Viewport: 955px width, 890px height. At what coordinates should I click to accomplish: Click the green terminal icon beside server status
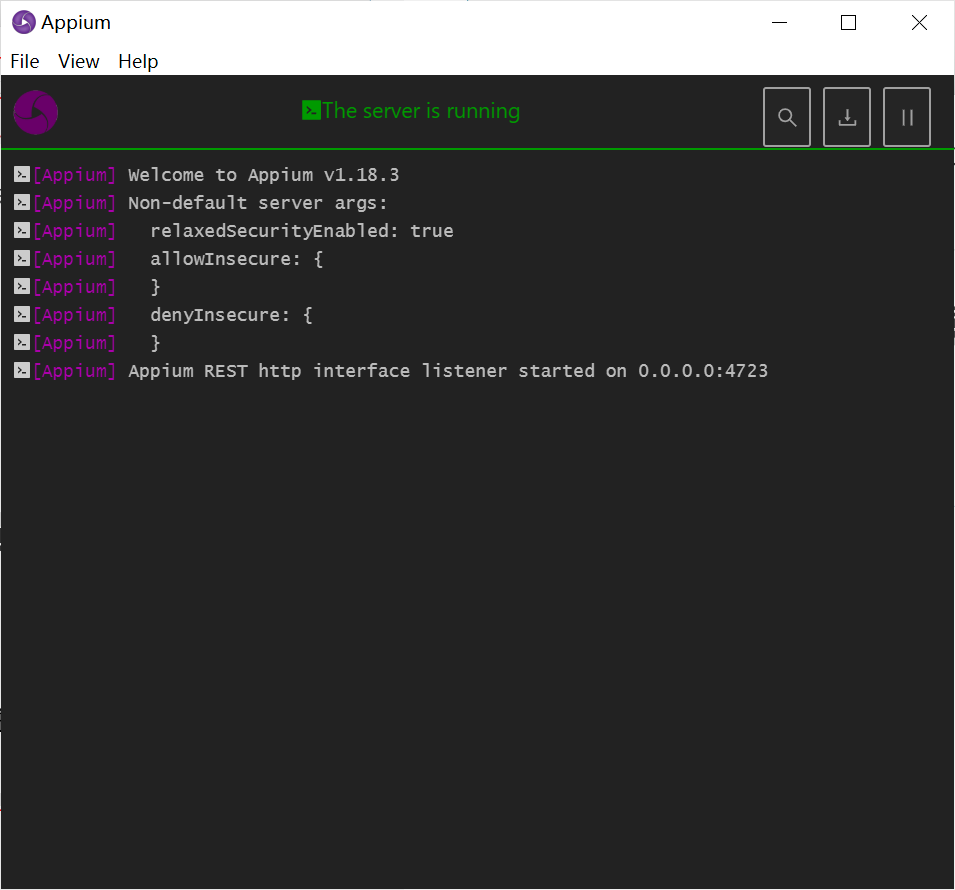pos(311,110)
